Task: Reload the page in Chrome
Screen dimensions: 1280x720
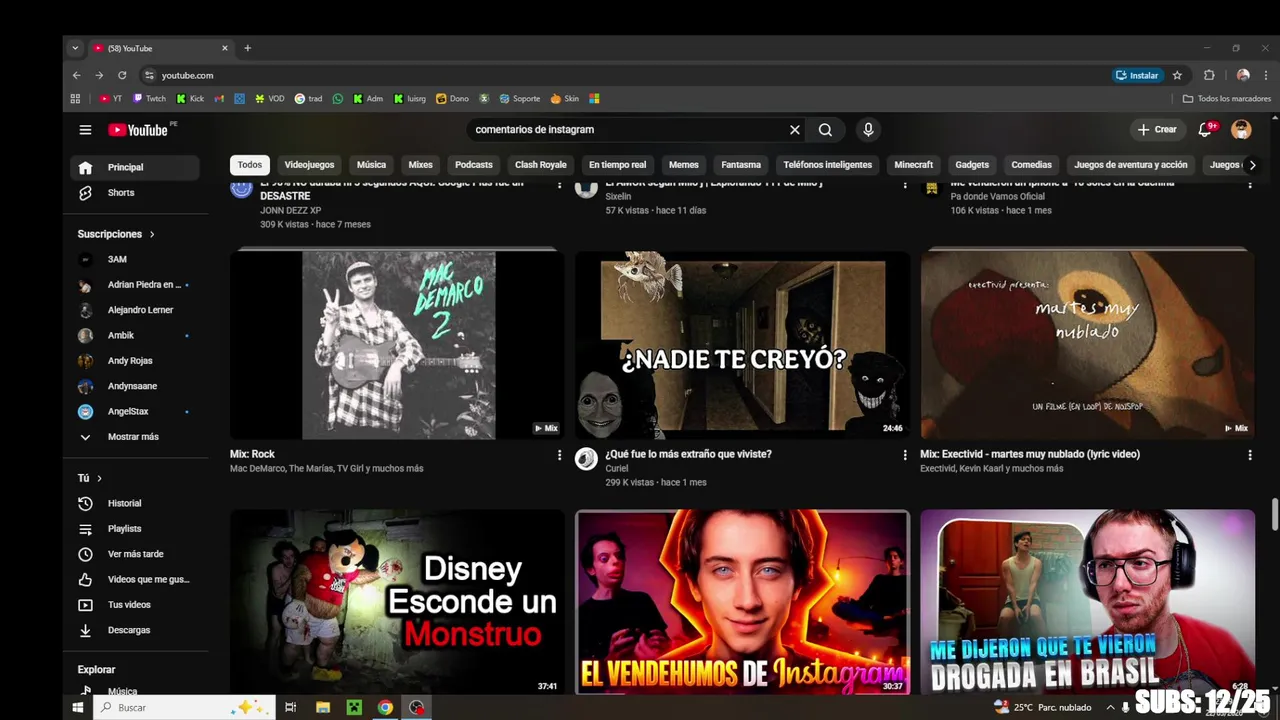Action: click(x=122, y=75)
